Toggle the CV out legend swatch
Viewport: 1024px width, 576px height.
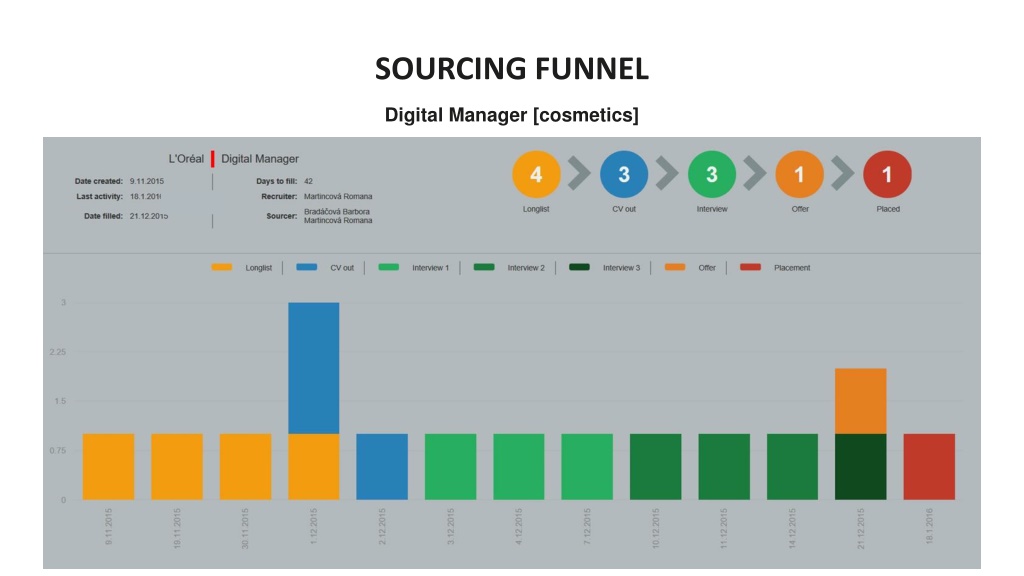click(306, 267)
